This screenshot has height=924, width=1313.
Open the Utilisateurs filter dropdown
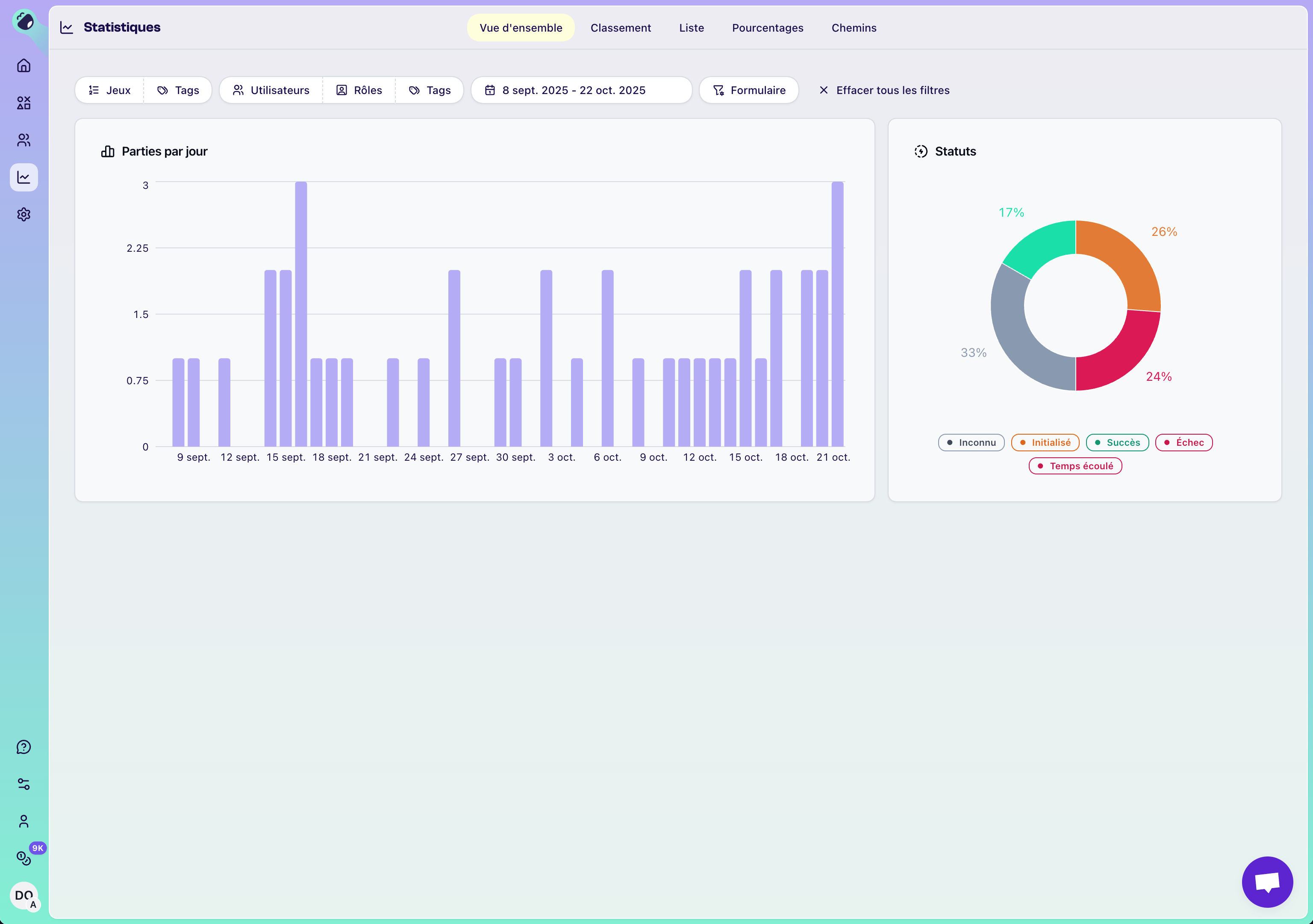[x=271, y=90]
